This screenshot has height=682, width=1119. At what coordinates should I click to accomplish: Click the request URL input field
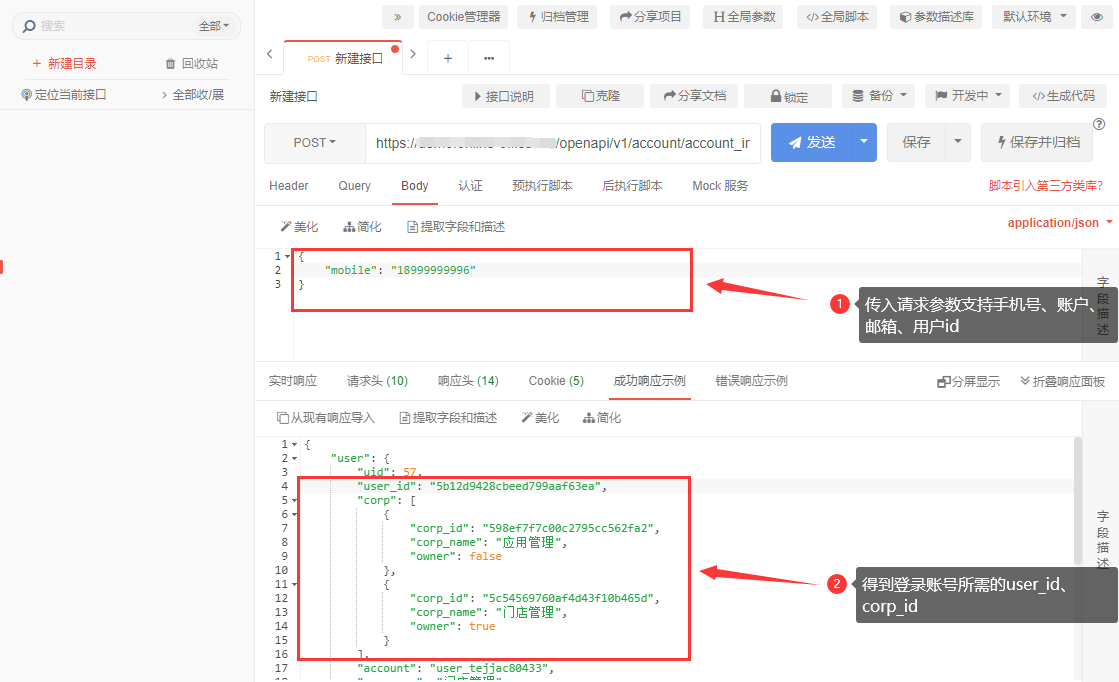click(x=562, y=143)
